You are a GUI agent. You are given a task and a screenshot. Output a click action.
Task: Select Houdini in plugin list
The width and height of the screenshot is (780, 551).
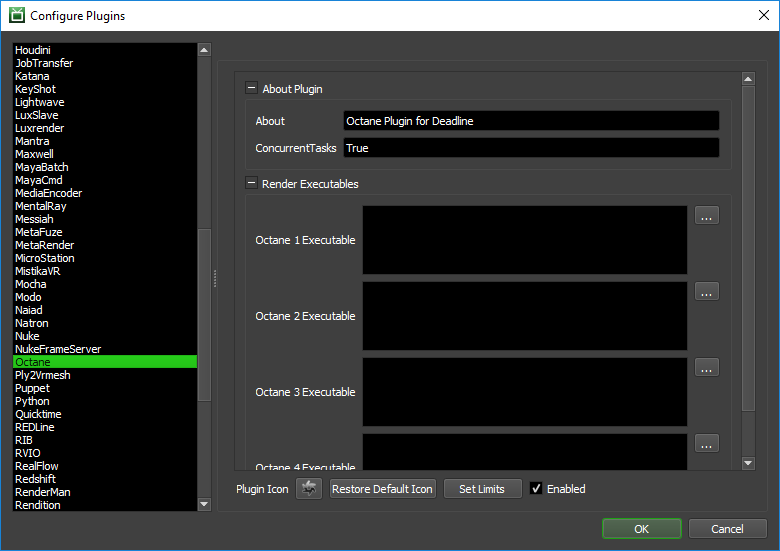(105, 50)
